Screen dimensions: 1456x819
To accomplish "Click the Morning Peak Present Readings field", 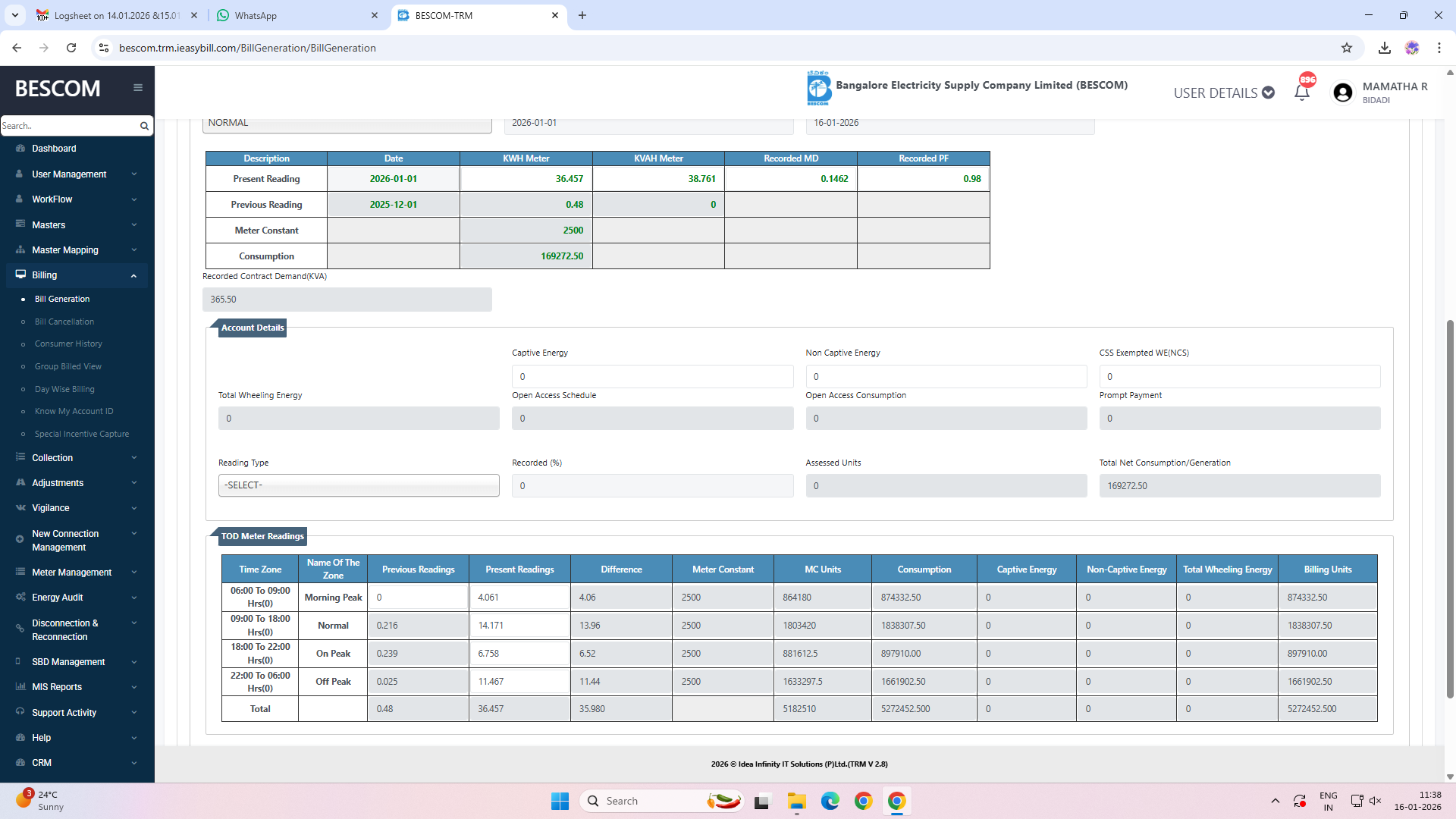I will click(x=519, y=598).
